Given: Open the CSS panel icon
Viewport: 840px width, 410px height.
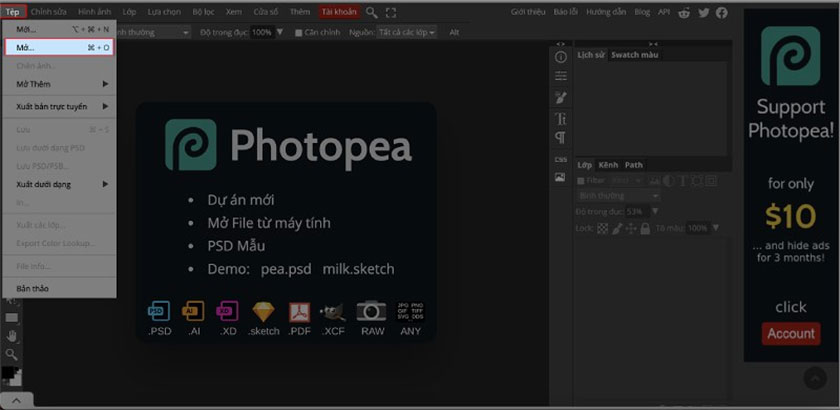Looking at the screenshot, I should 560,159.
